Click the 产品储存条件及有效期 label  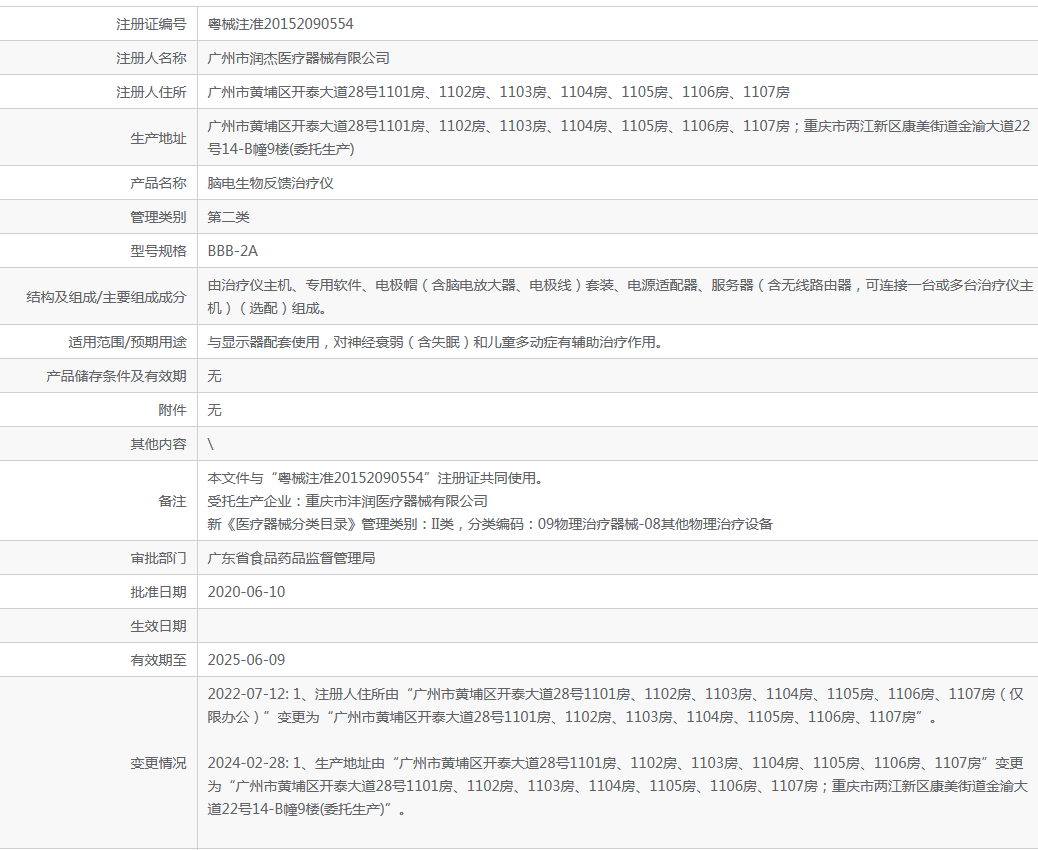pos(117,376)
